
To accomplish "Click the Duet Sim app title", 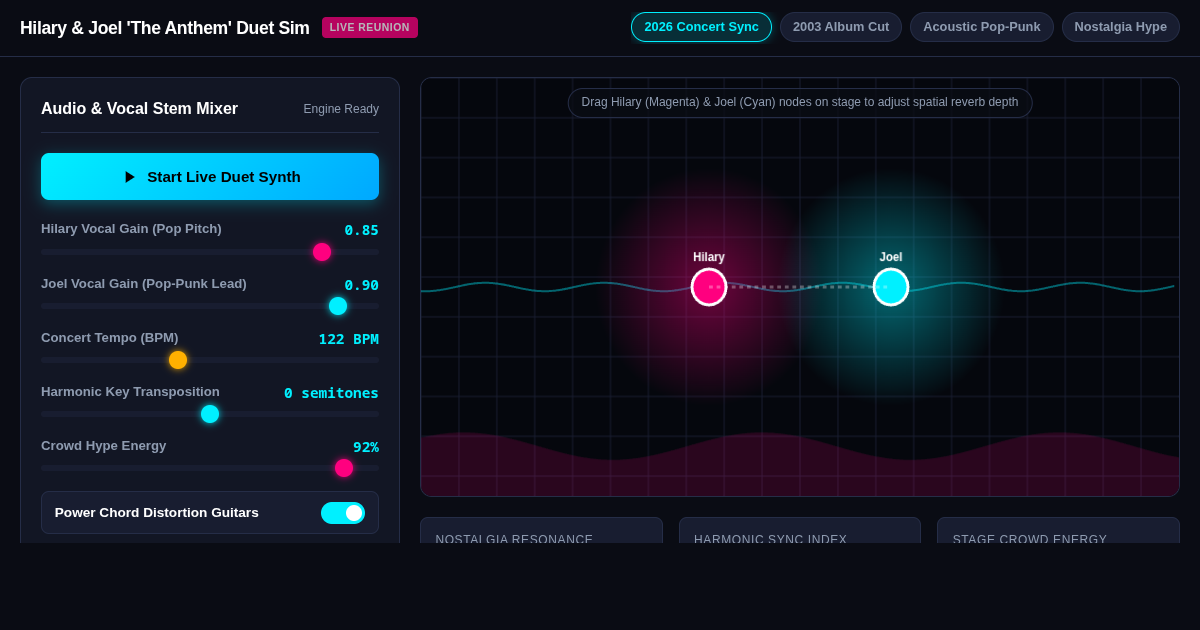I will pyautogui.click(x=165, y=28).
